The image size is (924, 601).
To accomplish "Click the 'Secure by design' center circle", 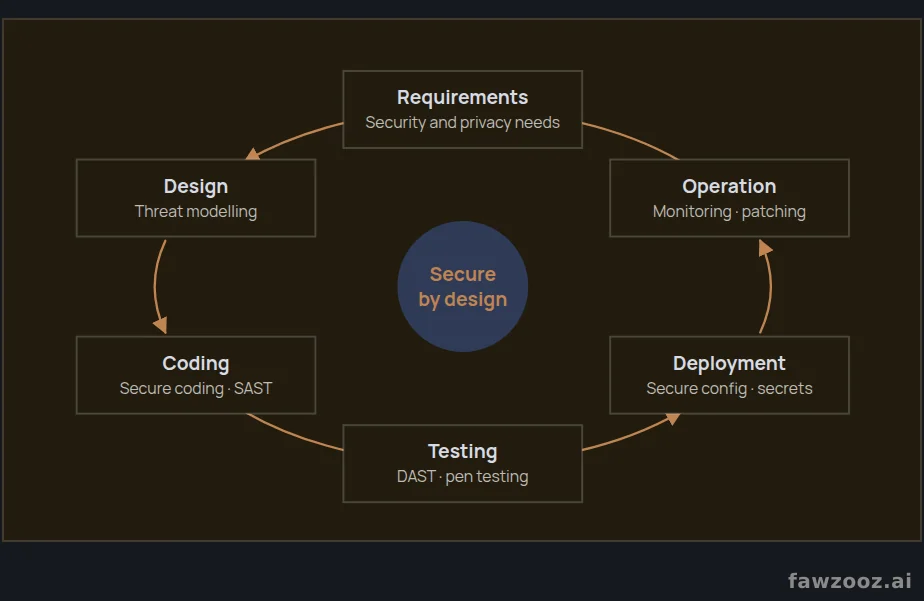I will (463, 287).
